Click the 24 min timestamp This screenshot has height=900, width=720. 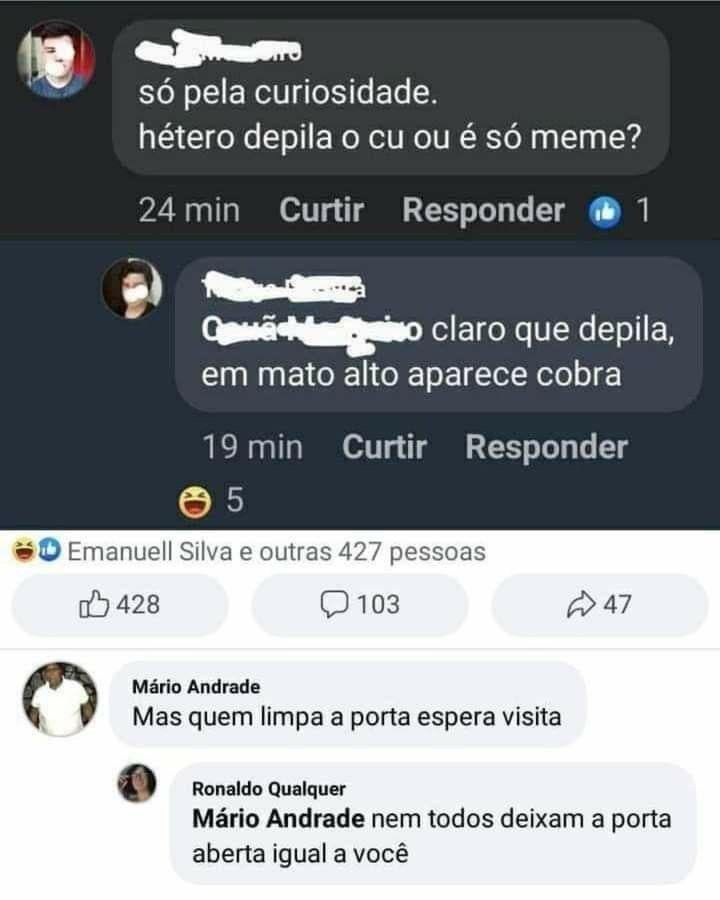click(x=189, y=211)
